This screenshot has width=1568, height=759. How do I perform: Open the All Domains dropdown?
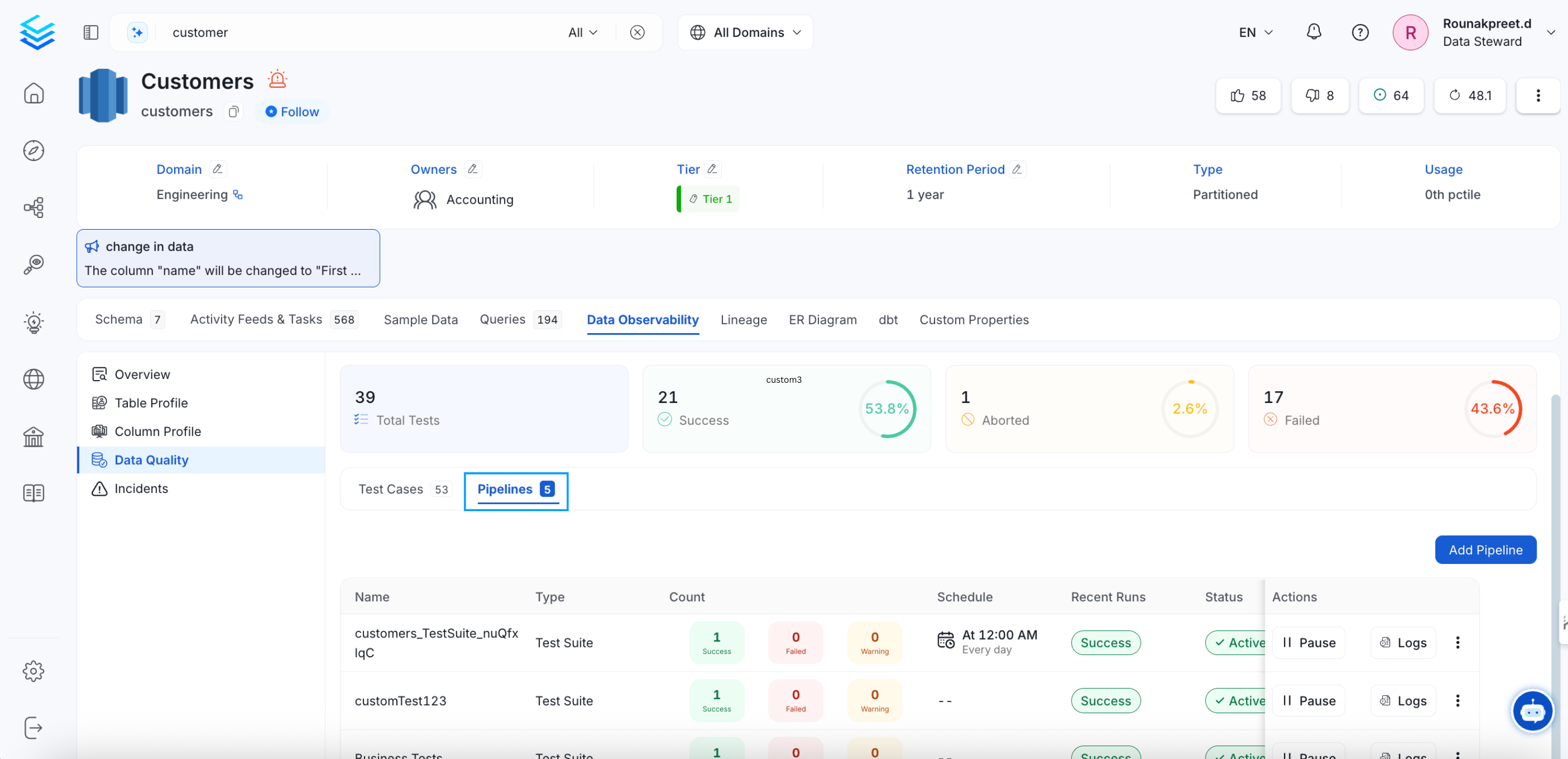click(744, 33)
